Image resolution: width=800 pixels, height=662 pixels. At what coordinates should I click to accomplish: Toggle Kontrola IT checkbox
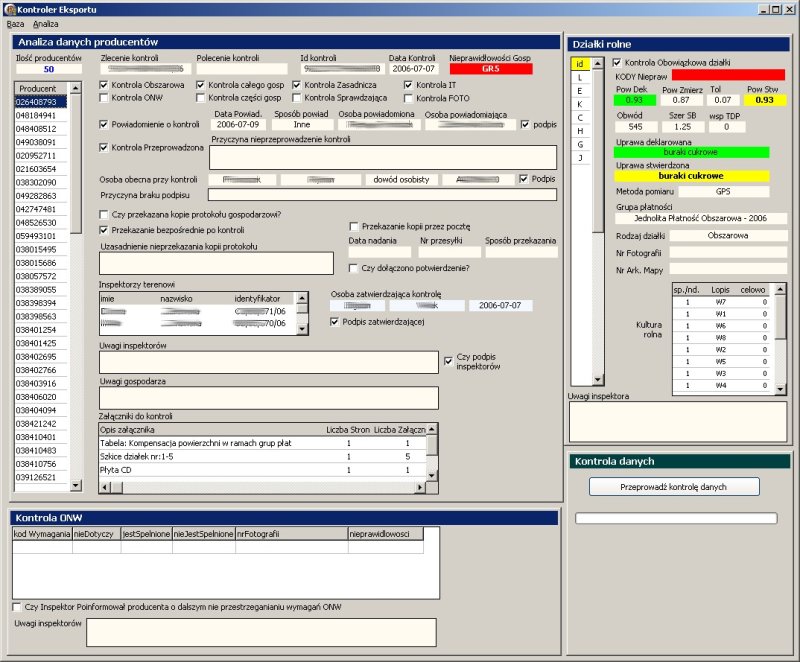click(408, 85)
